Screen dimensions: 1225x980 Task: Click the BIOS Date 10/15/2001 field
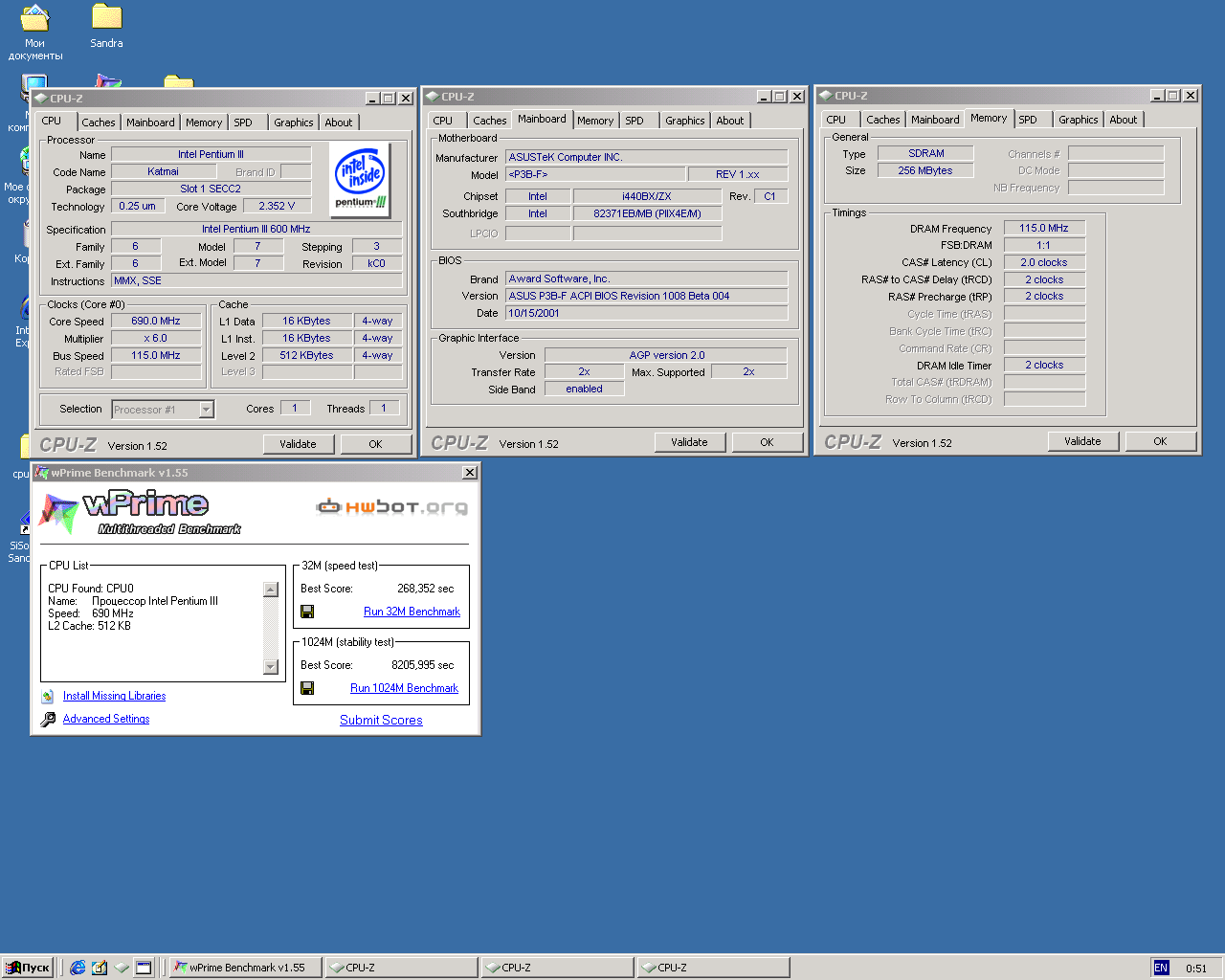click(646, 314)
